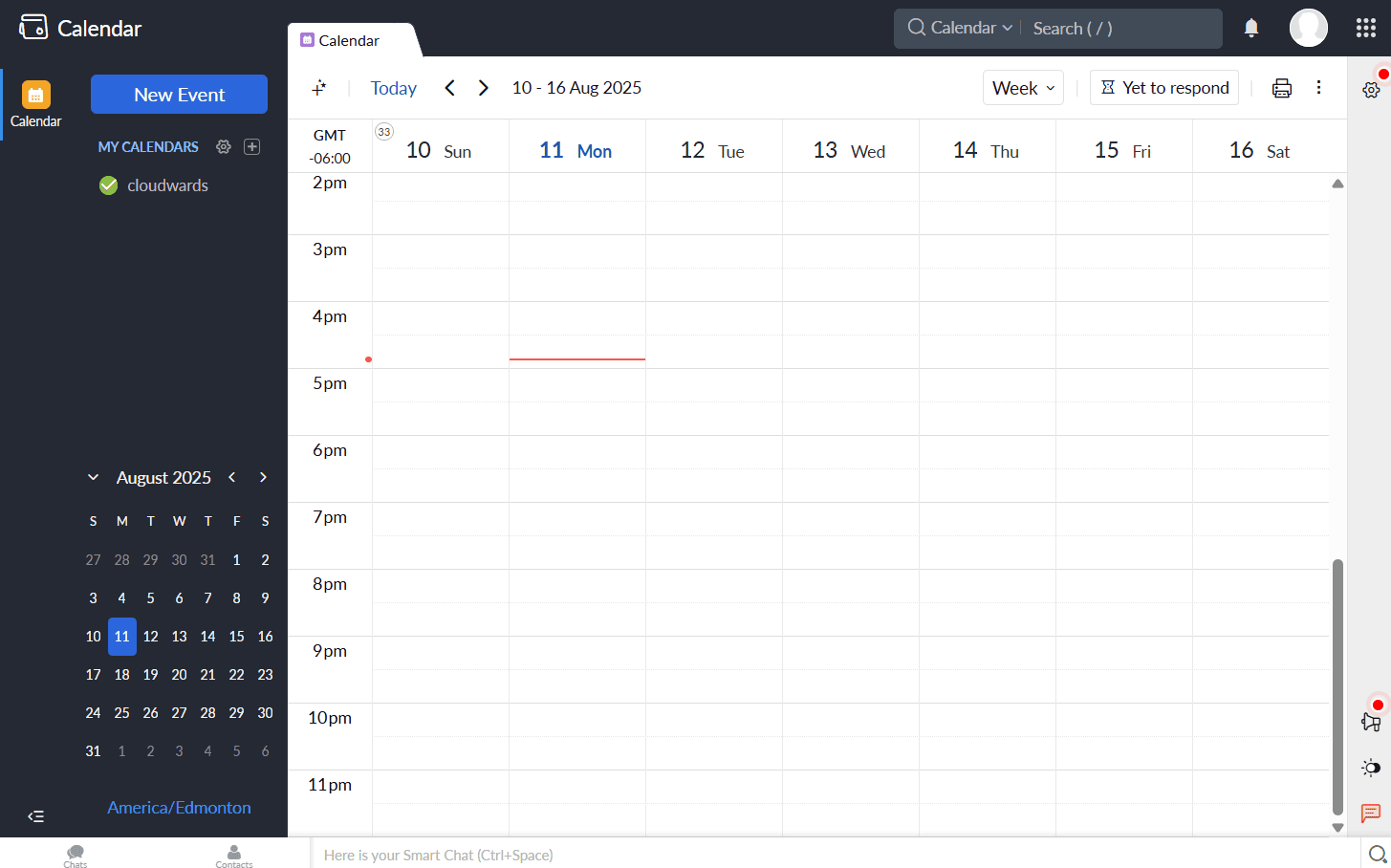Open the 13 Wed day header

(x=849, y=150)
